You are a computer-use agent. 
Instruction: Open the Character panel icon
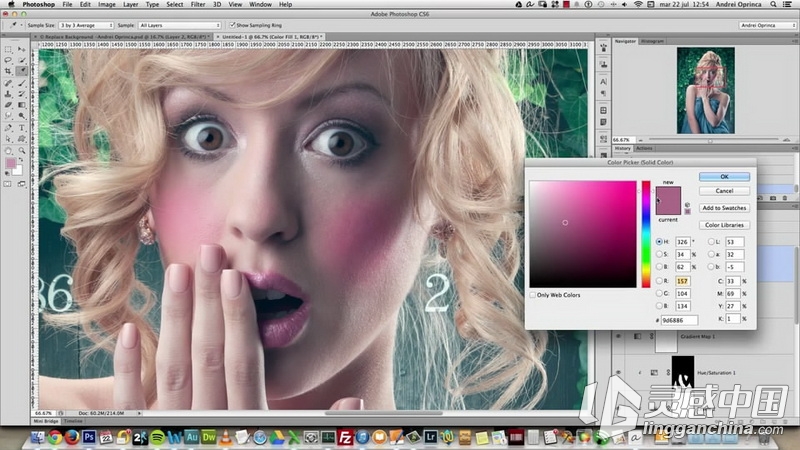point(603,82)
